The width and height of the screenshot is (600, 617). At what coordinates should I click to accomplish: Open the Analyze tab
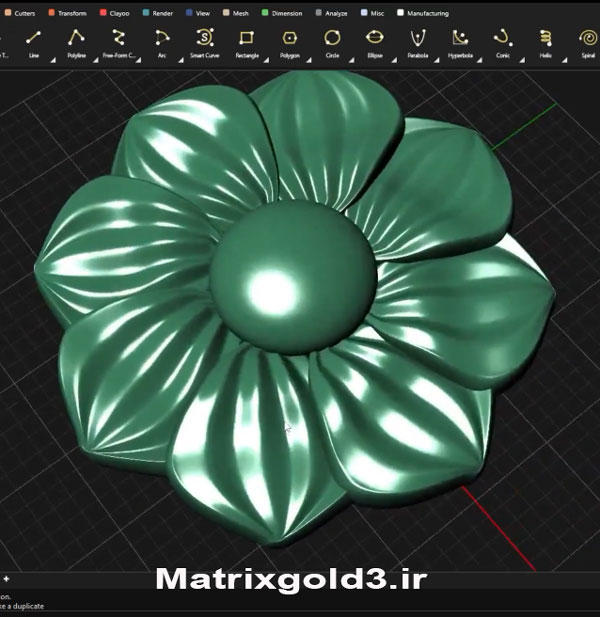[x=332, y=13]
